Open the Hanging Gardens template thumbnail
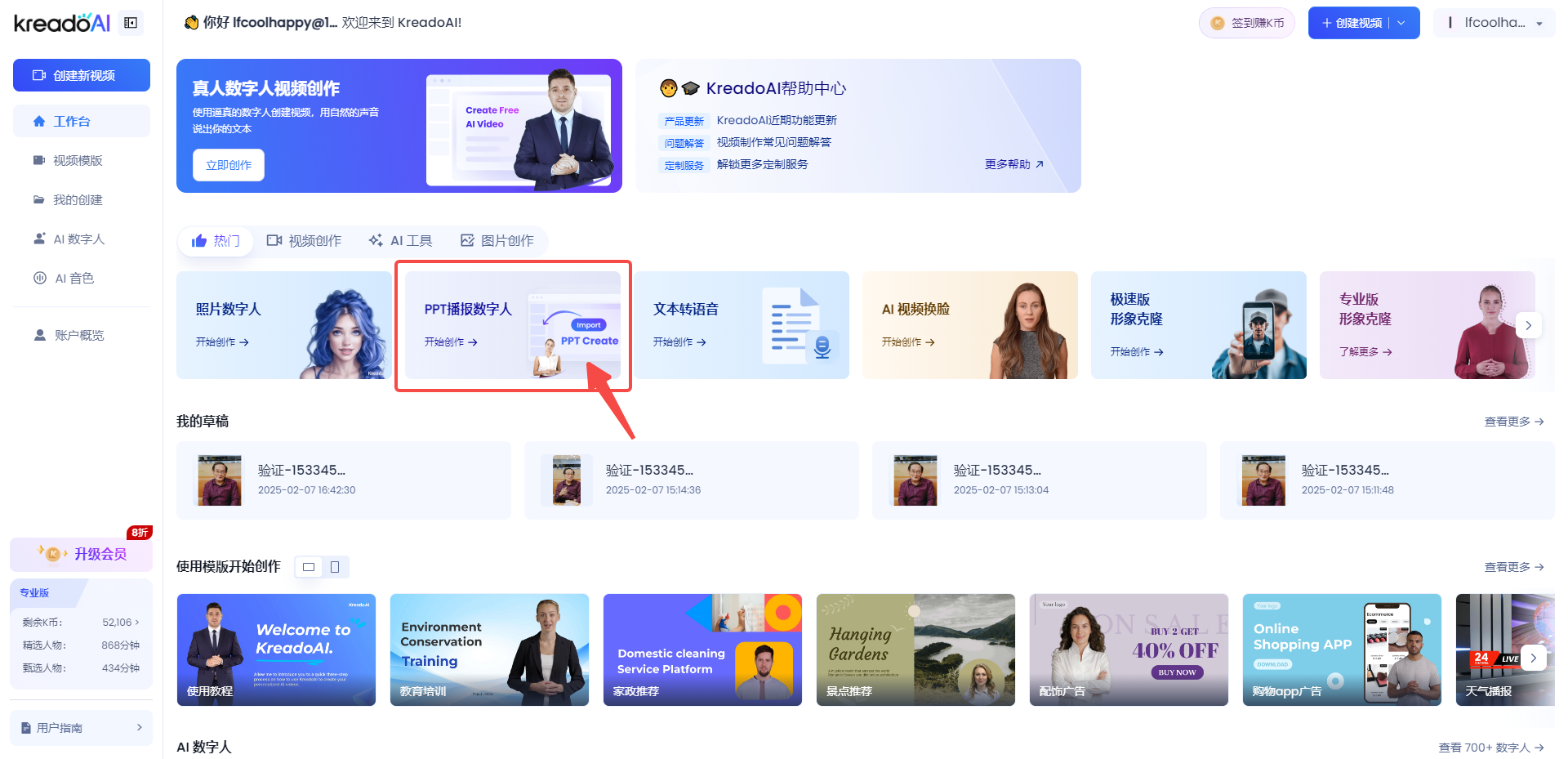 tap(915, 650)
